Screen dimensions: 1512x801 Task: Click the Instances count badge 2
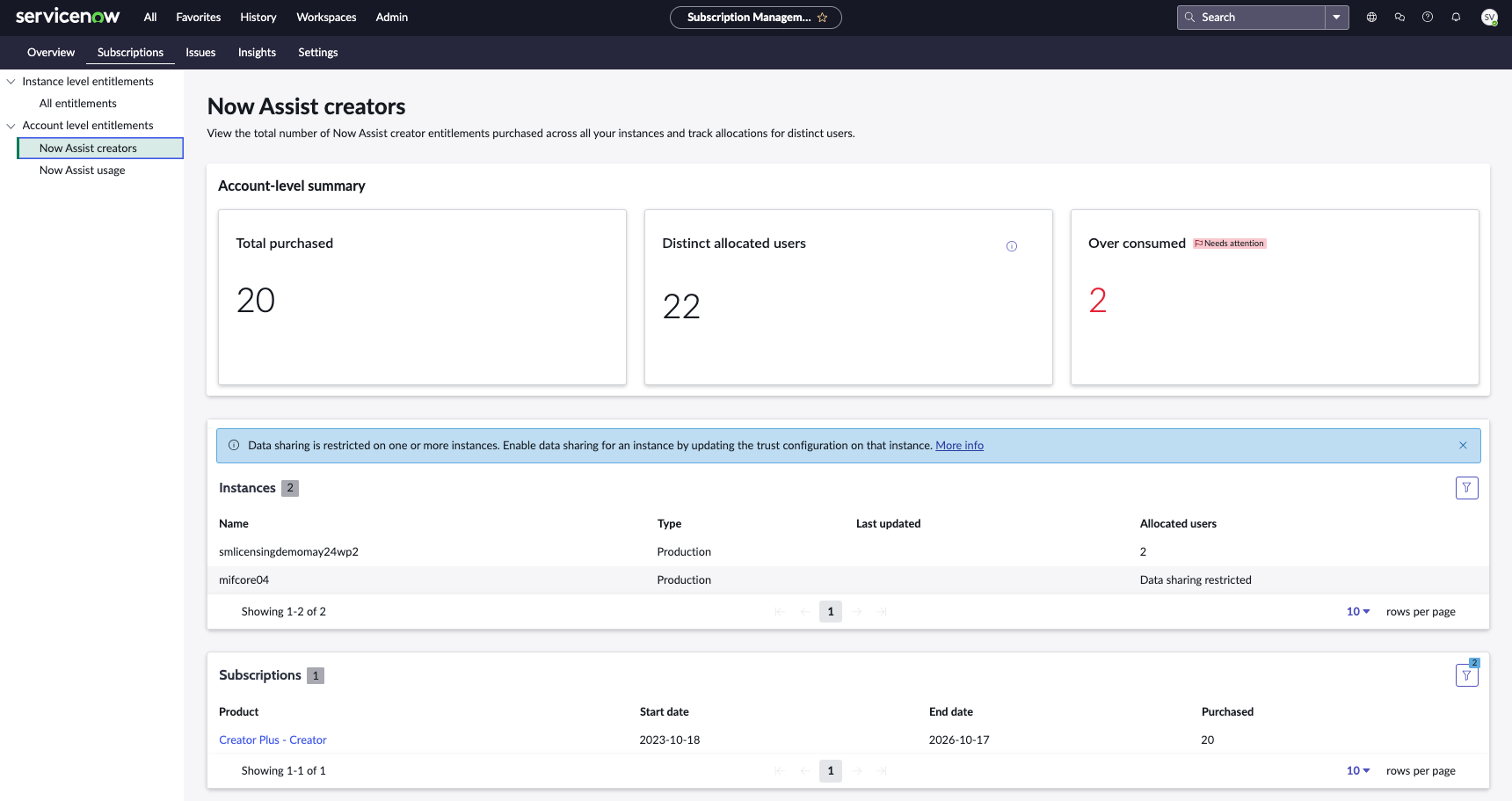290,488
